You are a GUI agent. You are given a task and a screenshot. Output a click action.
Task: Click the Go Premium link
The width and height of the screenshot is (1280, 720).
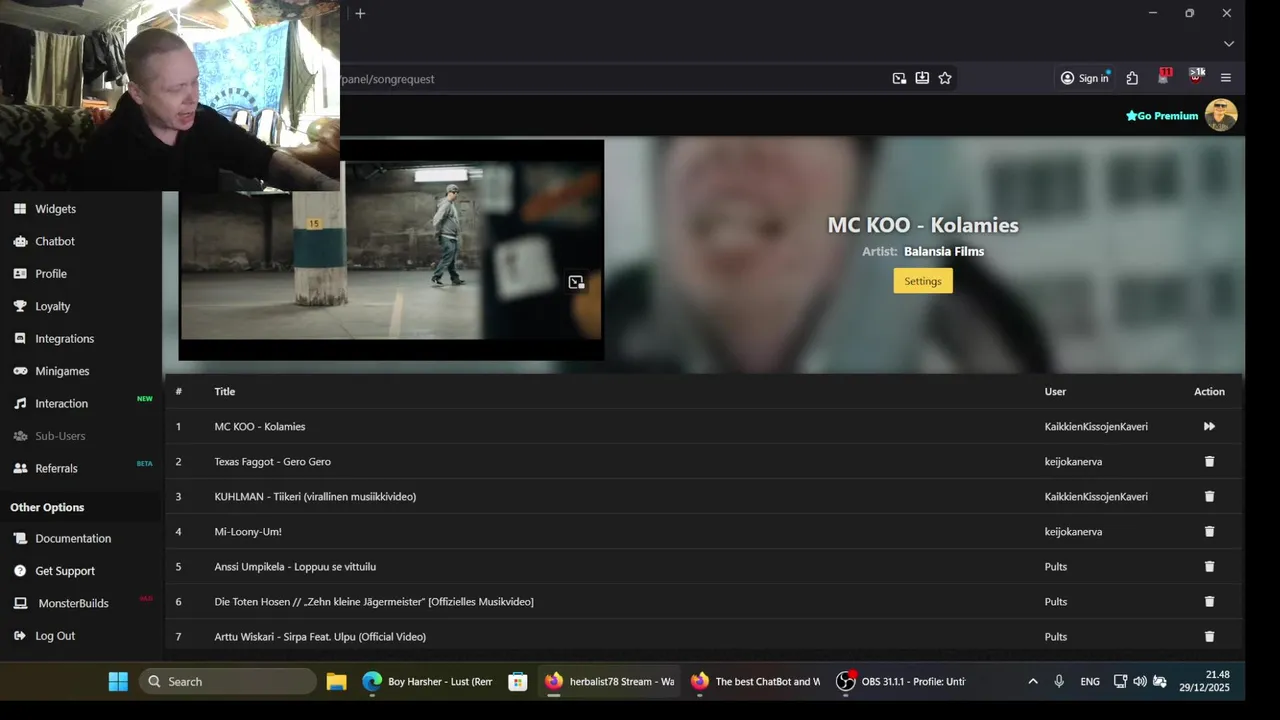(1162, 116)
